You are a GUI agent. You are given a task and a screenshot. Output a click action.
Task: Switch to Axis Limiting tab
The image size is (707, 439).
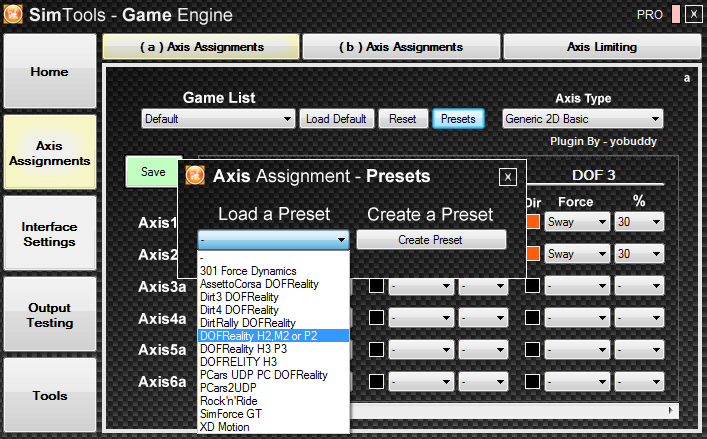(602, 46)
